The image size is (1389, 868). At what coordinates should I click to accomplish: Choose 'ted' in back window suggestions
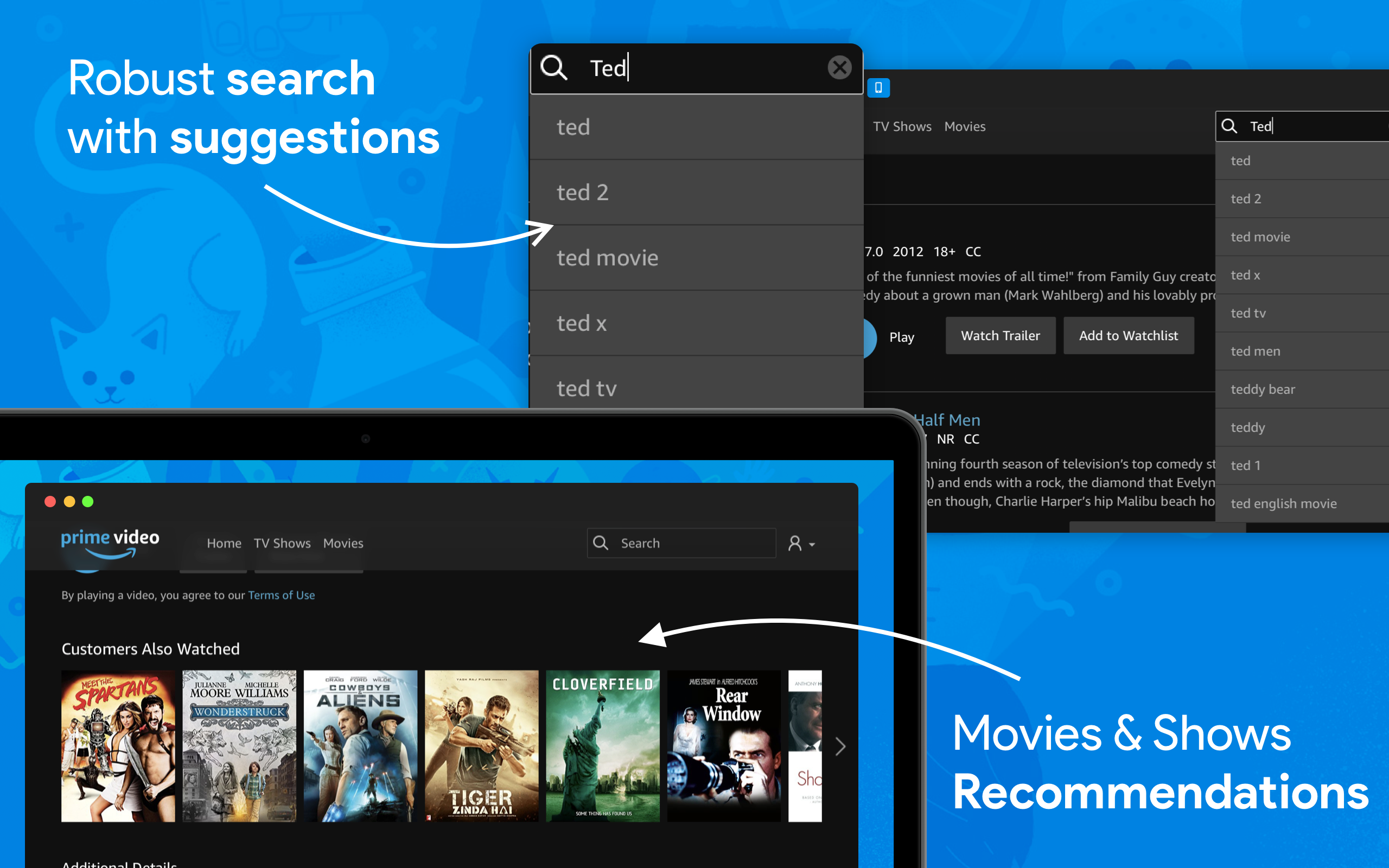click(1302, 161)
